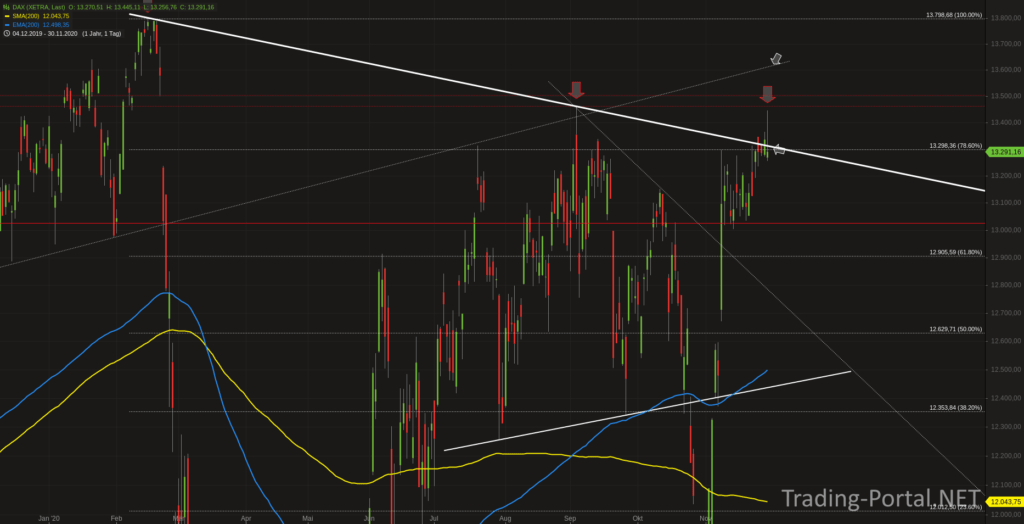The width and height of the screenshot is (1024, 524).
Task: Click the yellow SMA(200) legend color marker
Action: pyautogui.click(x=6, y=16)
